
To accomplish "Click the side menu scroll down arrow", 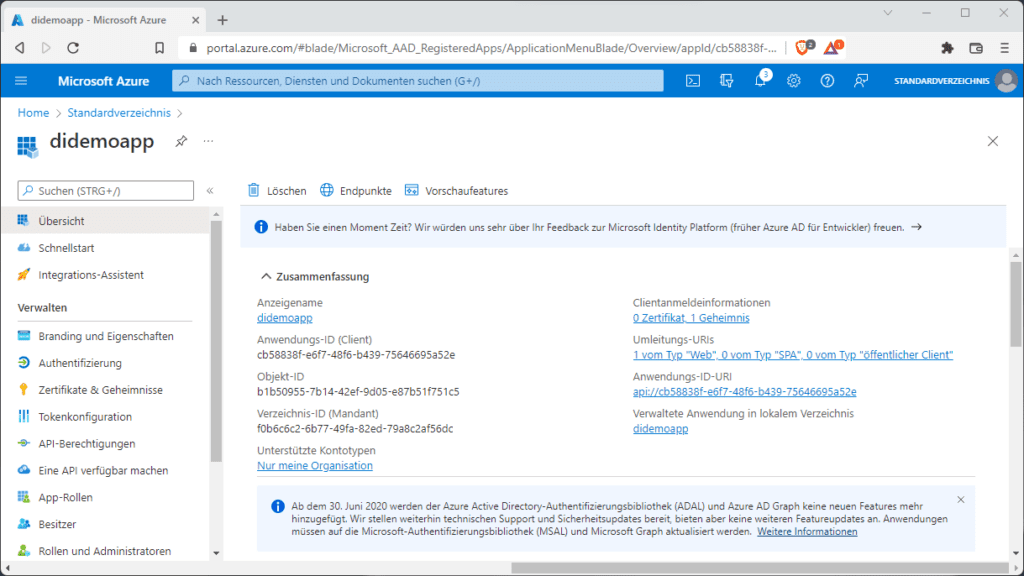I will pos(216,553).
